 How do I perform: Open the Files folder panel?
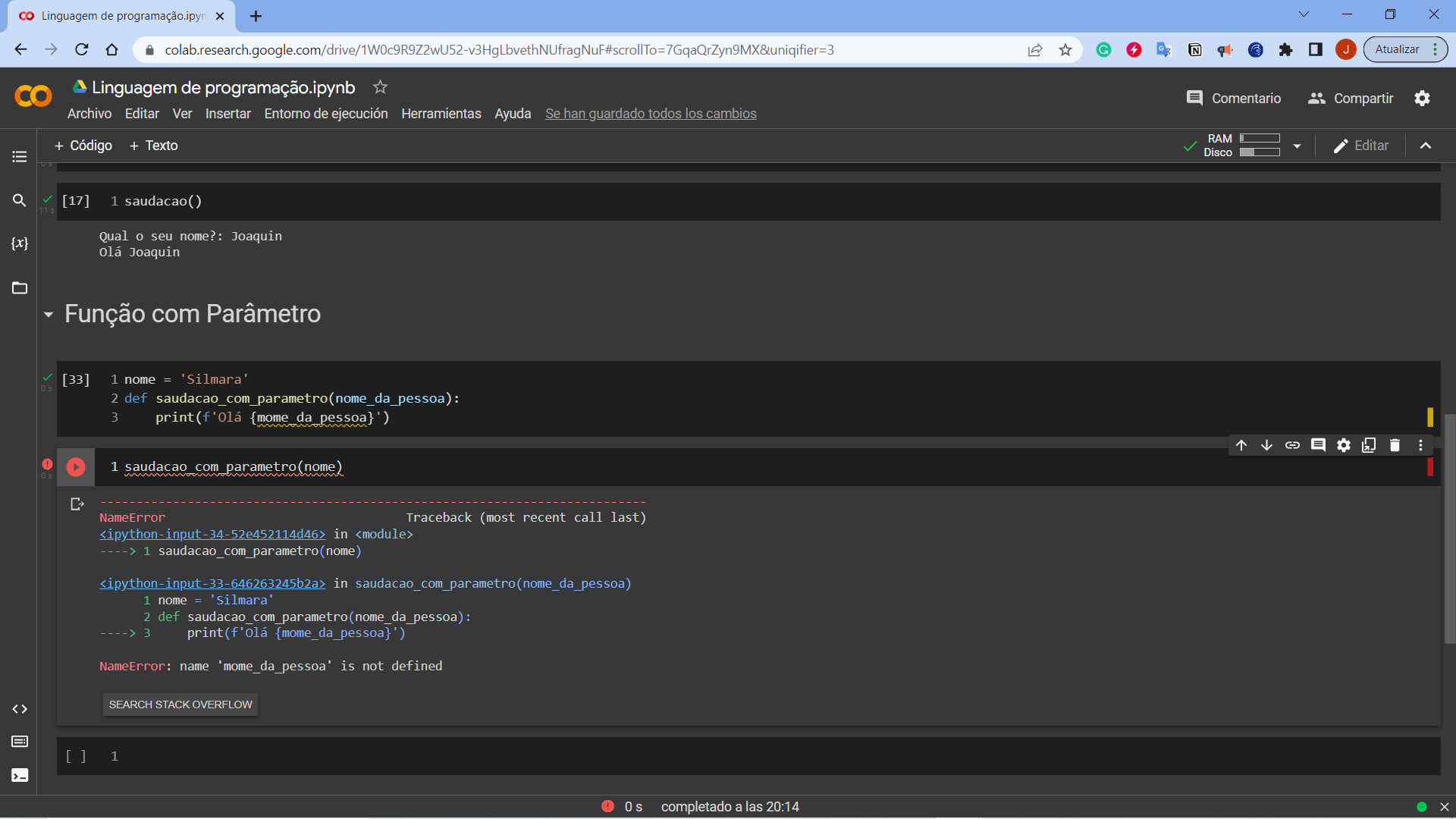pyautogui.click(x=20, y=288)
